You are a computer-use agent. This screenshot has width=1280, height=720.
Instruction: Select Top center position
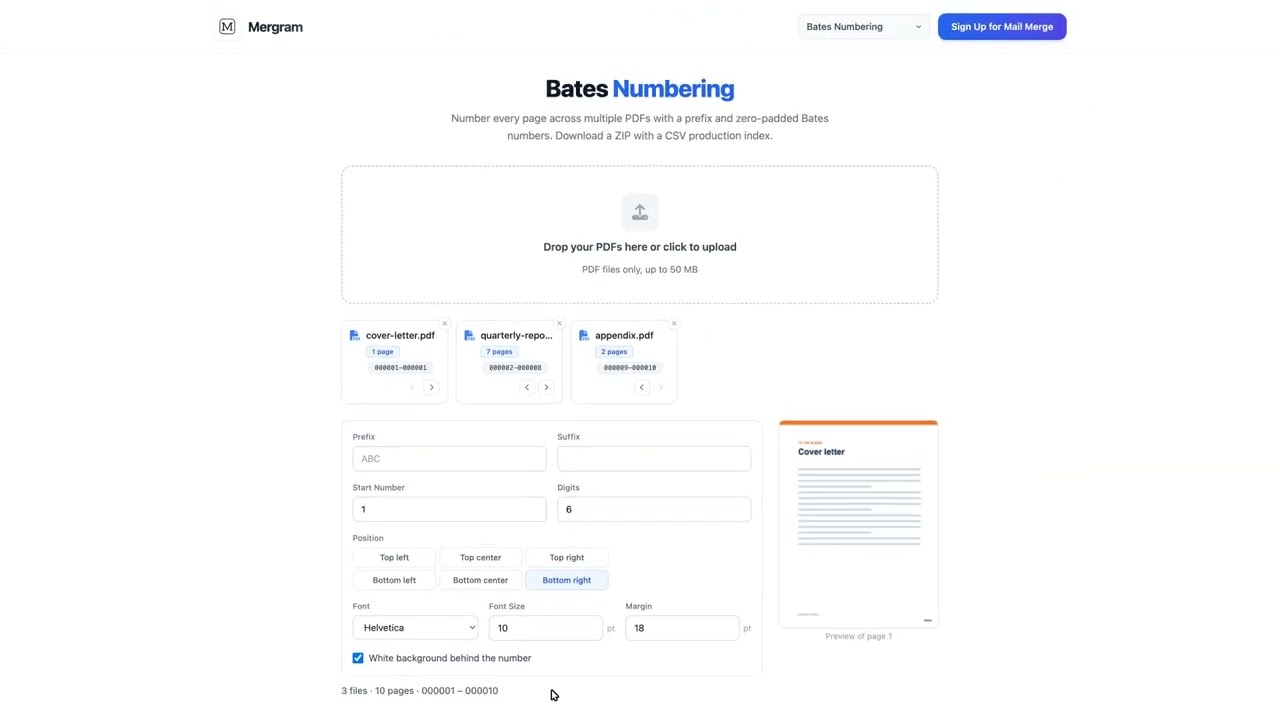480,558
